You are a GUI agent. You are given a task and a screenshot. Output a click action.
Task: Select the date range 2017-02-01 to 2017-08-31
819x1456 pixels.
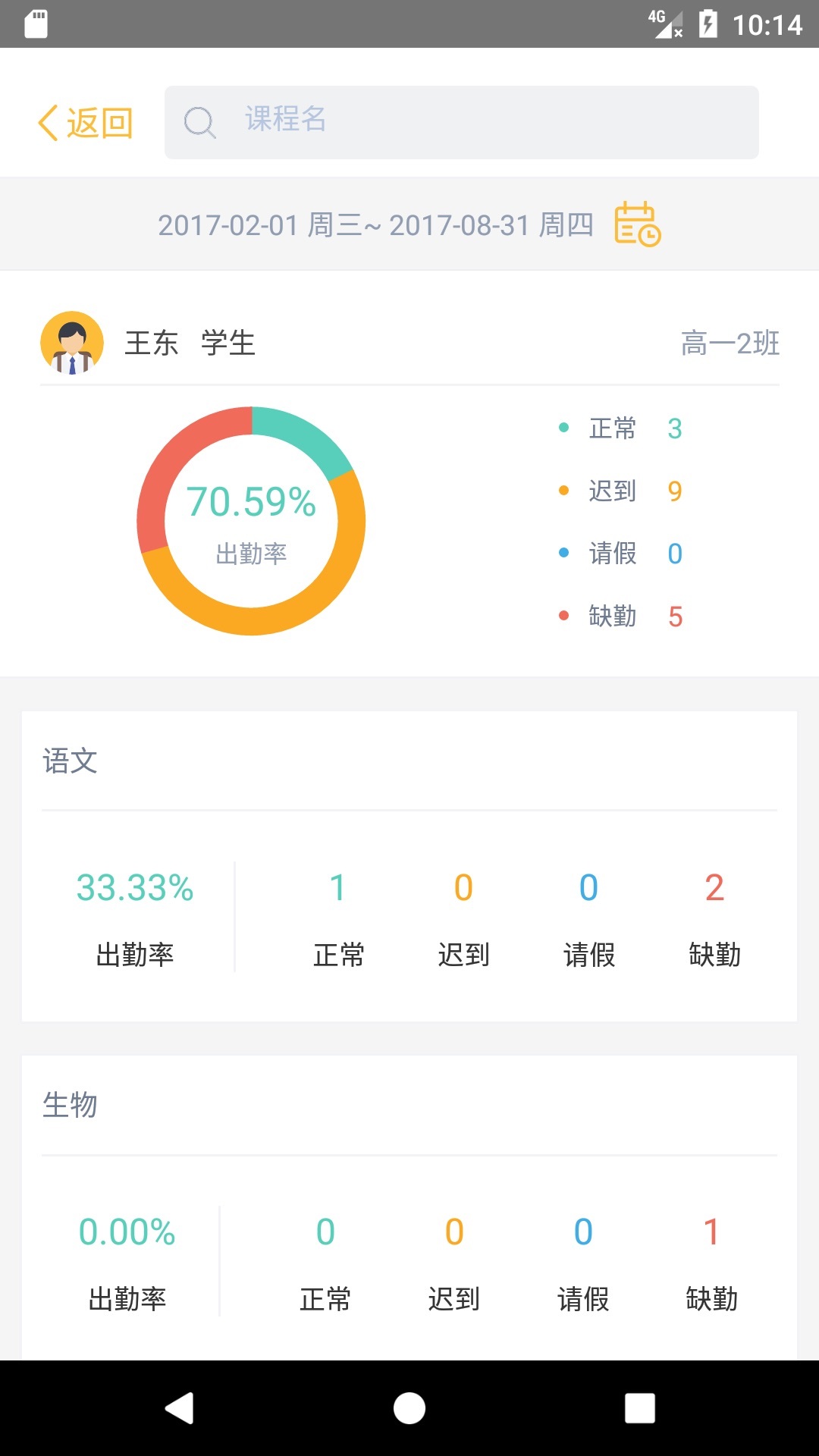pos(375,225)
